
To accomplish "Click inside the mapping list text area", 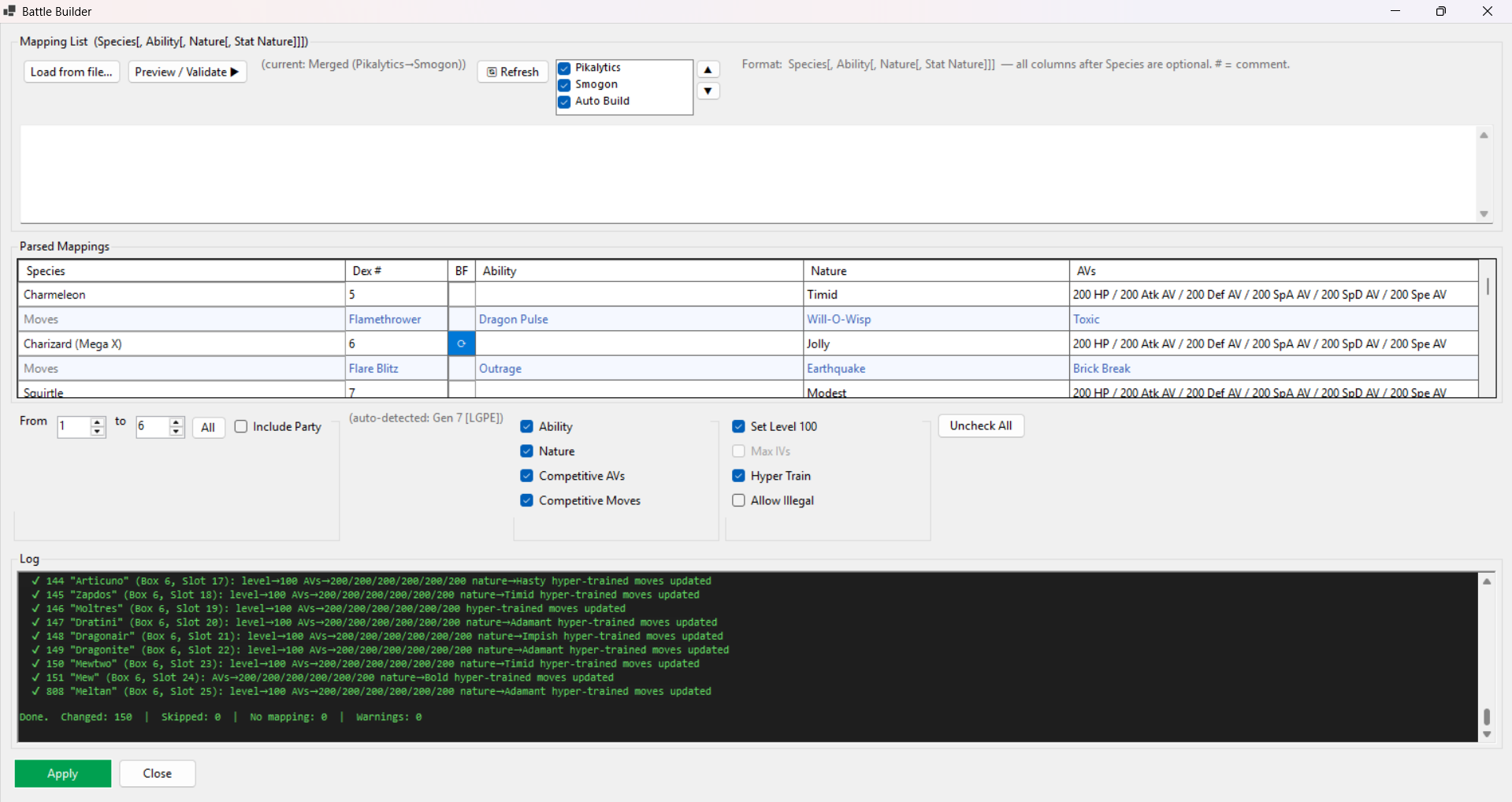I will pyautogui.click(x=747, y=173).
